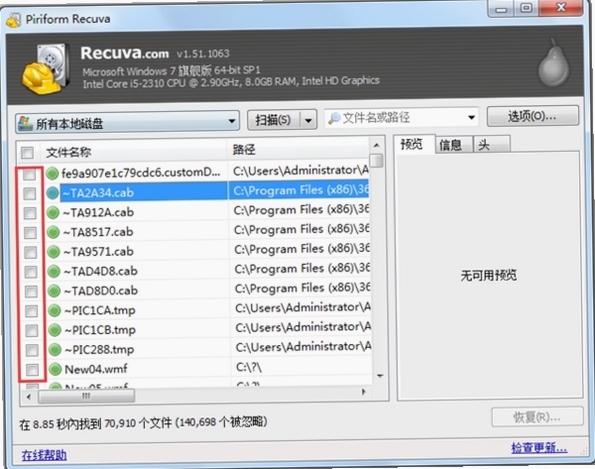Click the horizontal scrollbar thumb of file list

coord(86,396)
